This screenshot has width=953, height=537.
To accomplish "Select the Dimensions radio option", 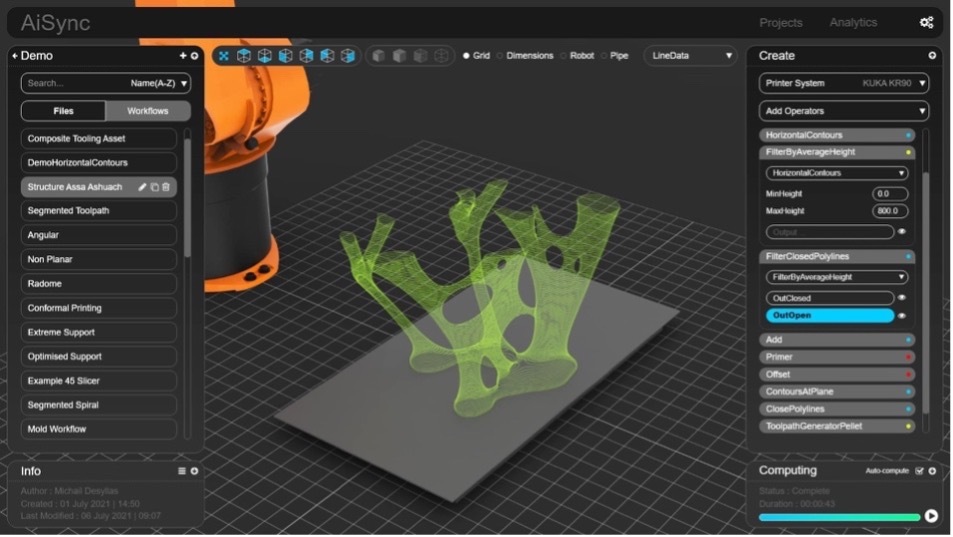I will pos(501,56).
